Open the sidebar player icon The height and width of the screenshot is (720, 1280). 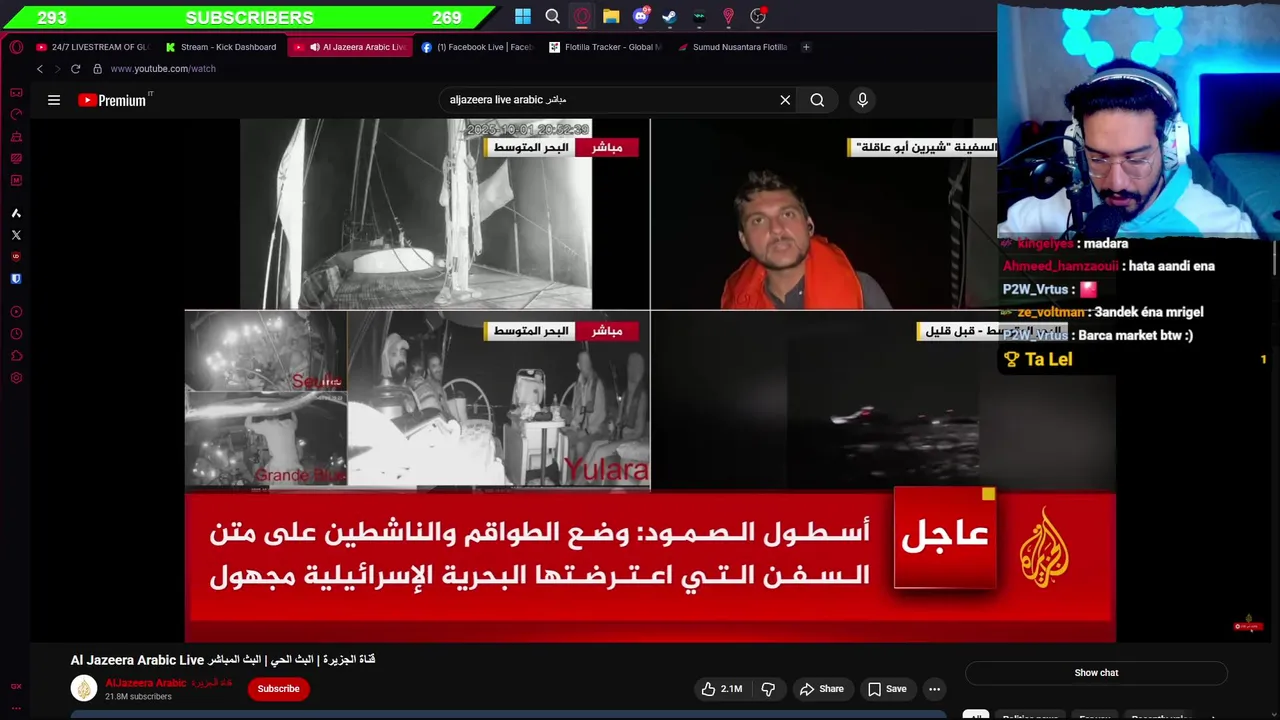click(16, 312)
